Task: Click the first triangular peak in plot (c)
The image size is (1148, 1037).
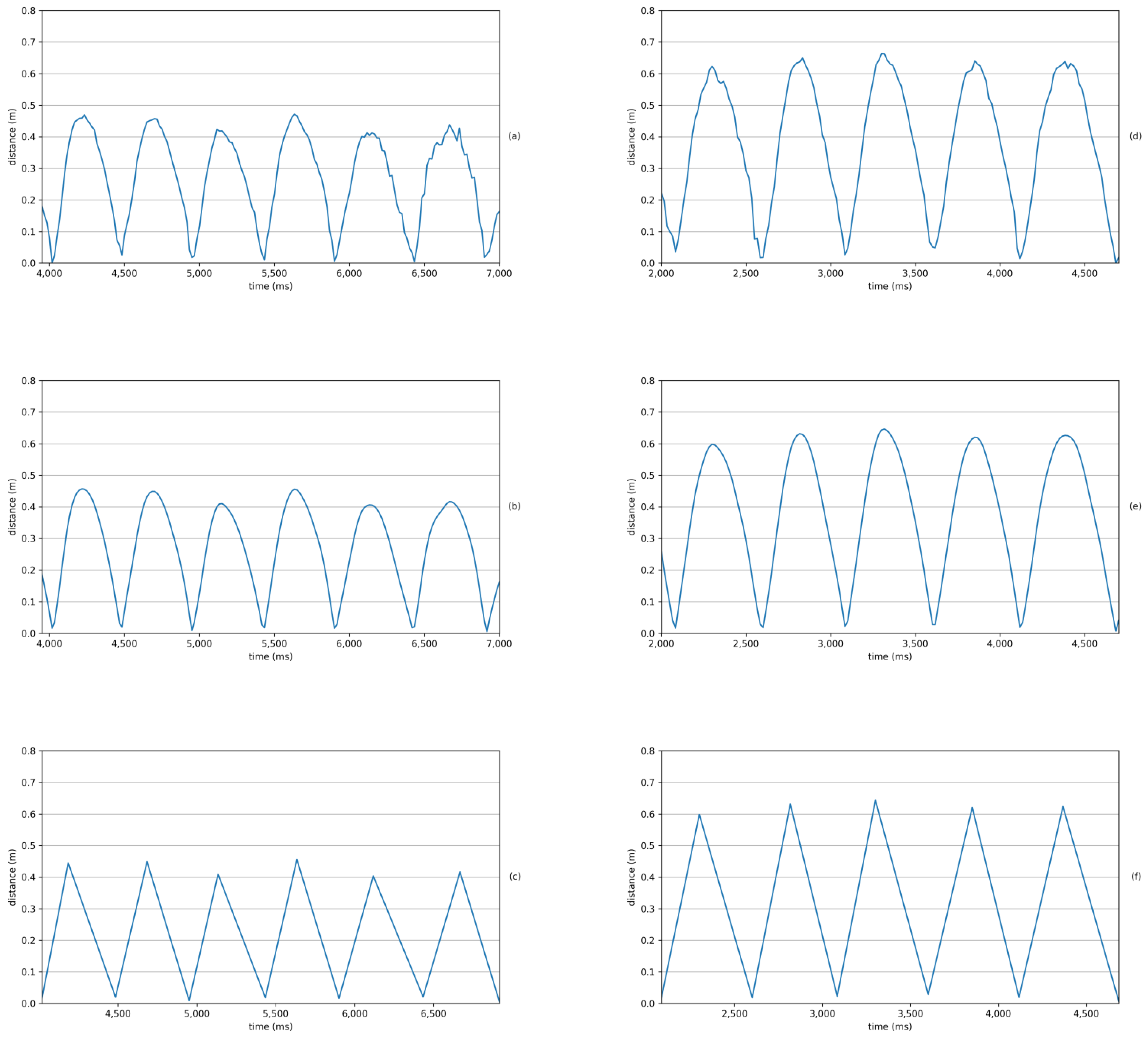Action: (x=68, y=863)
